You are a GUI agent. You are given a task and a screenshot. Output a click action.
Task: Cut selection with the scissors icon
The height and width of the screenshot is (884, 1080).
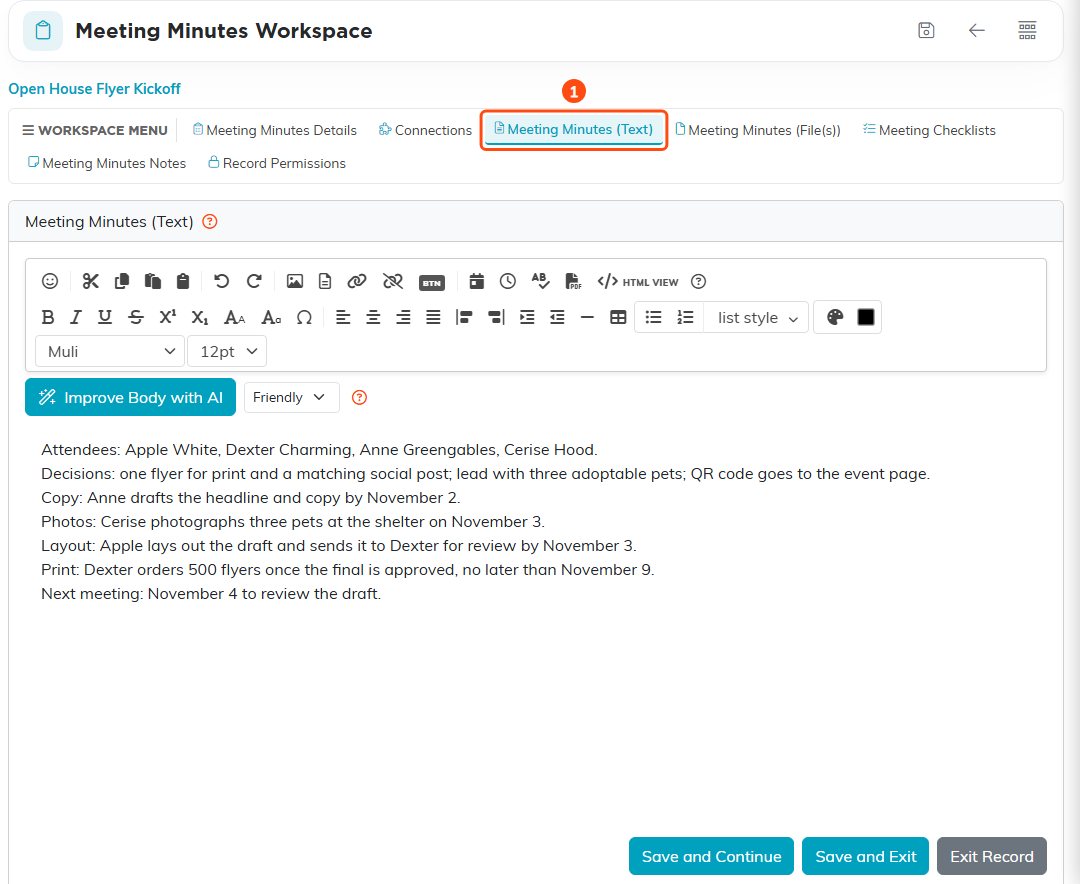pos(90,281)
